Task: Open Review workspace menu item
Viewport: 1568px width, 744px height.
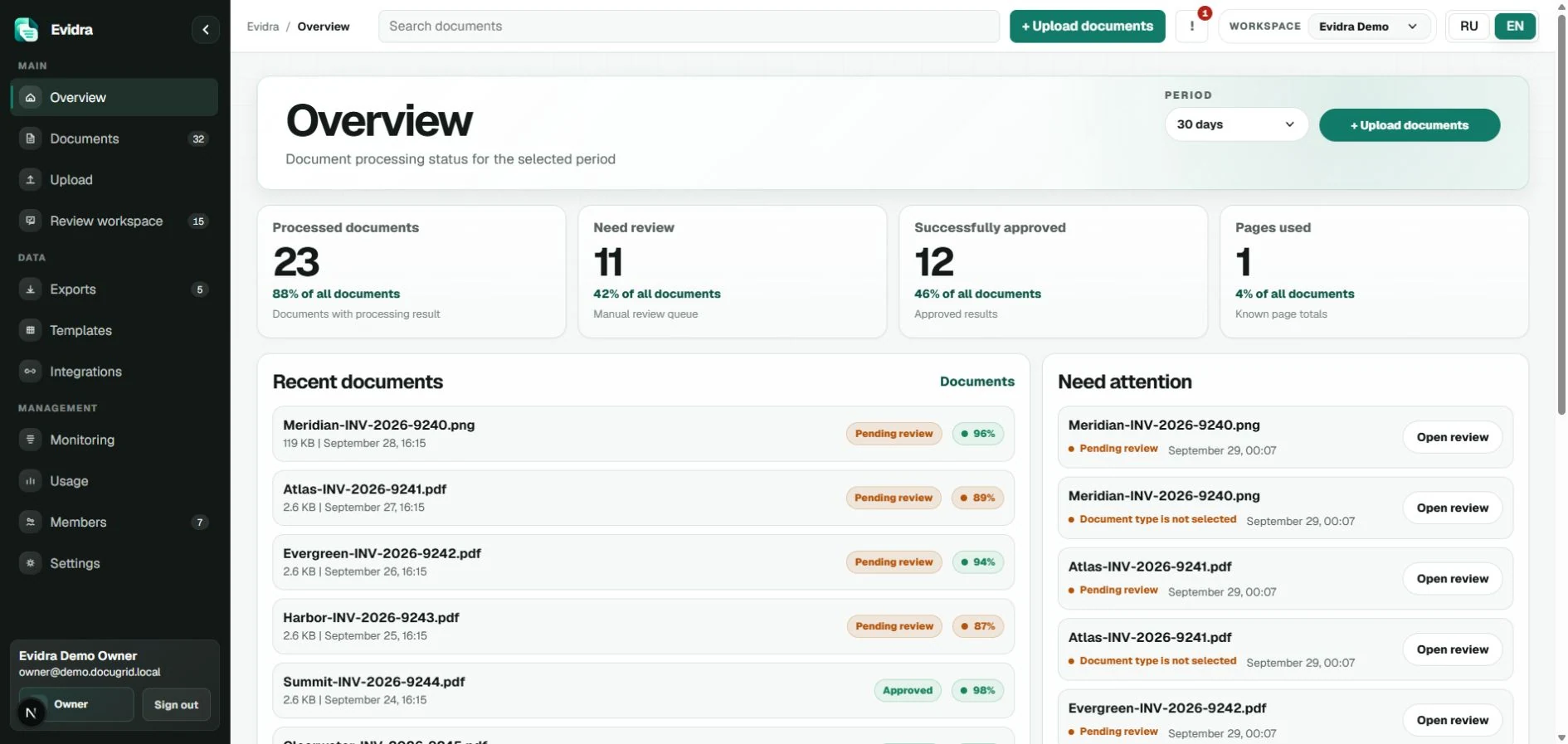Action: point(114,221)
